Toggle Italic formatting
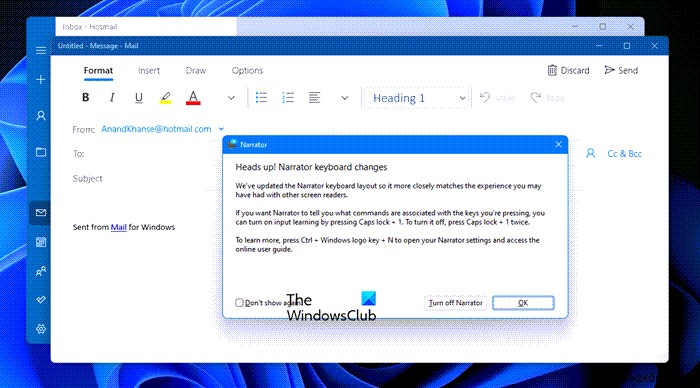700x388 pixels. coord(112,97)
